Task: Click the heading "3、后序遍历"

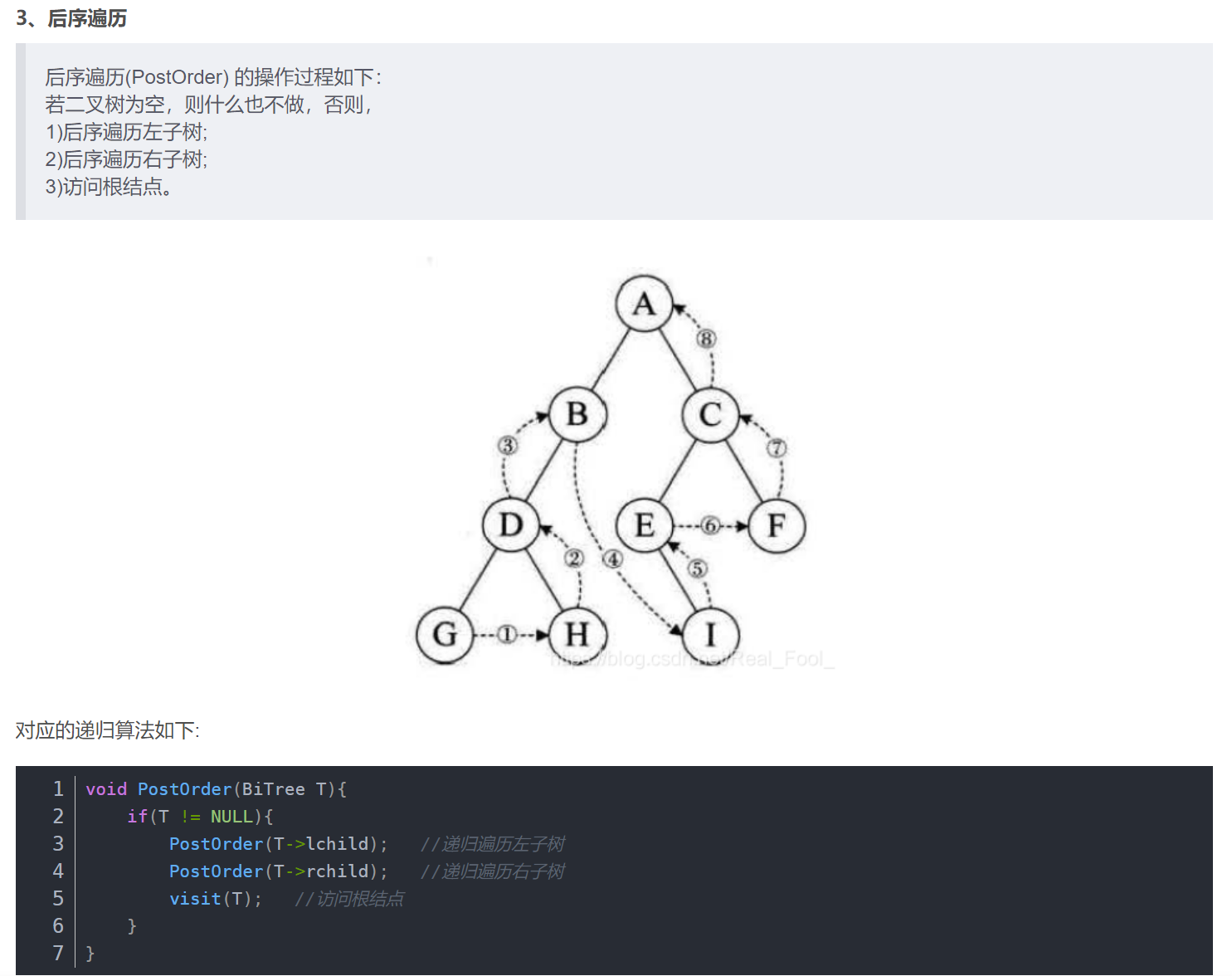Action: (x=71, y=18)
